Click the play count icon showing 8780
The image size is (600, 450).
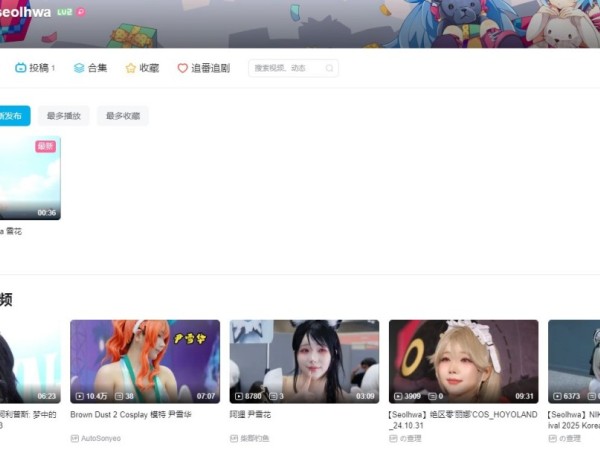click(x=239, y=396)
